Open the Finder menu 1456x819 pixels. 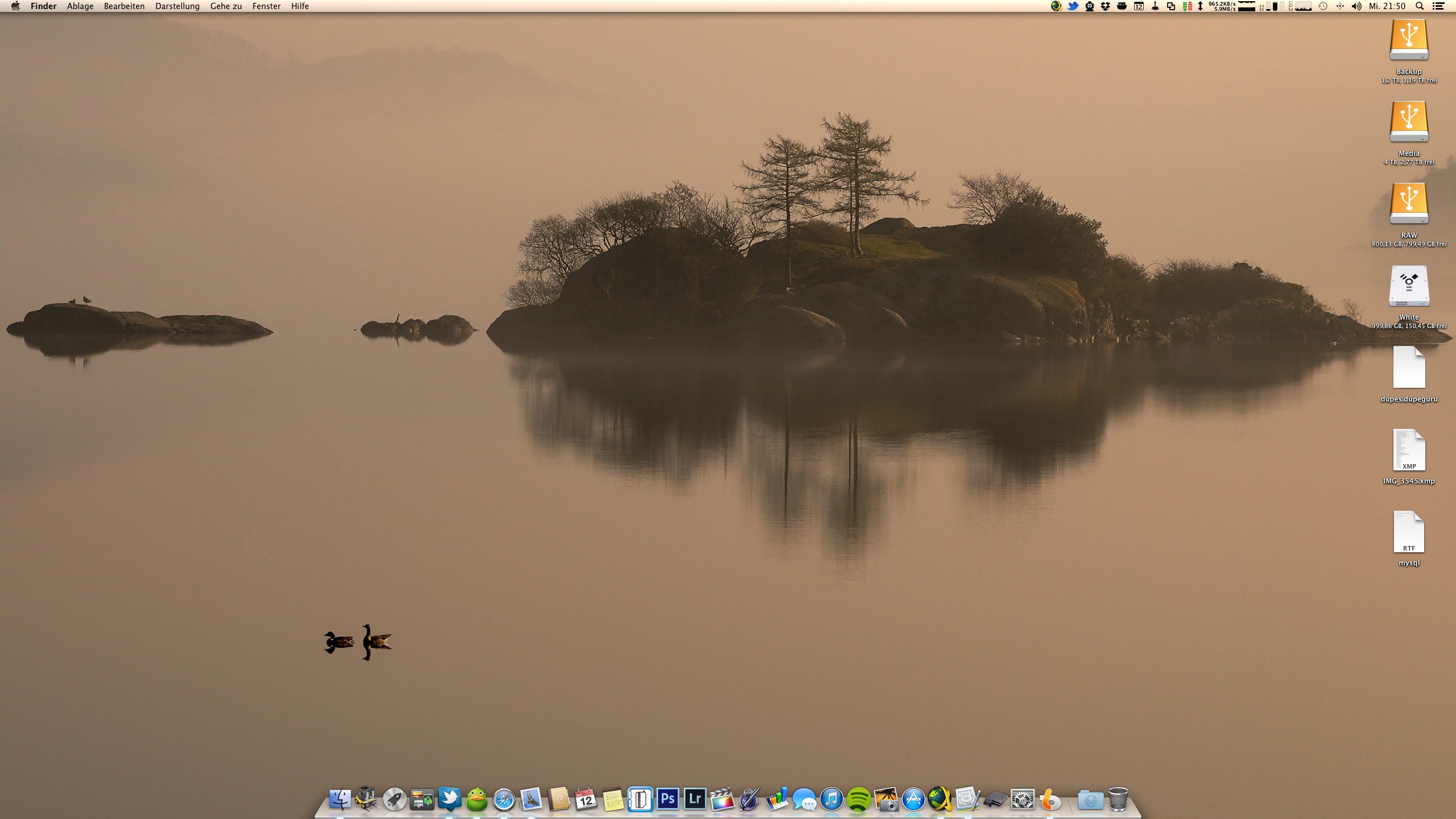coord(44,6)
